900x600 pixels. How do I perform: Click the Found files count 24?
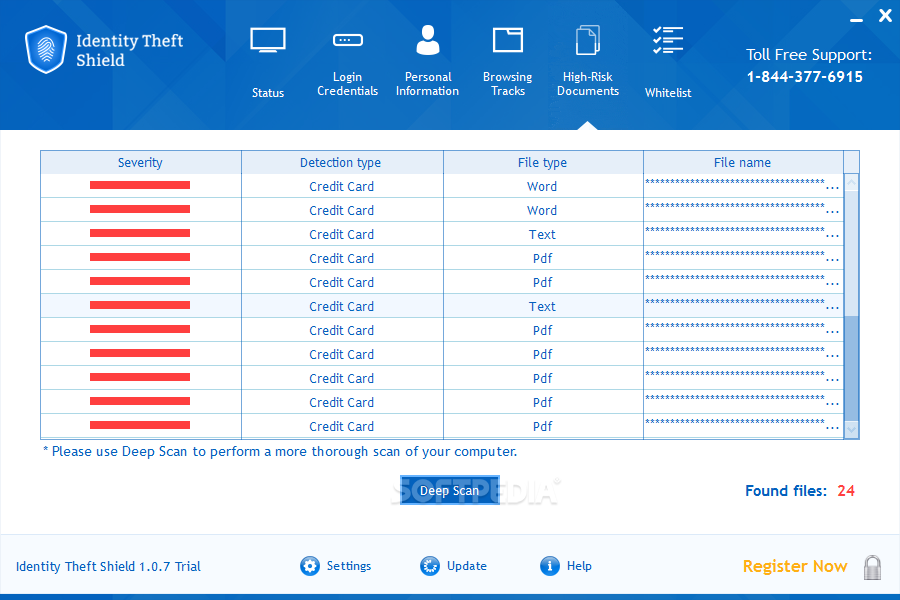(x=846, y=491)
